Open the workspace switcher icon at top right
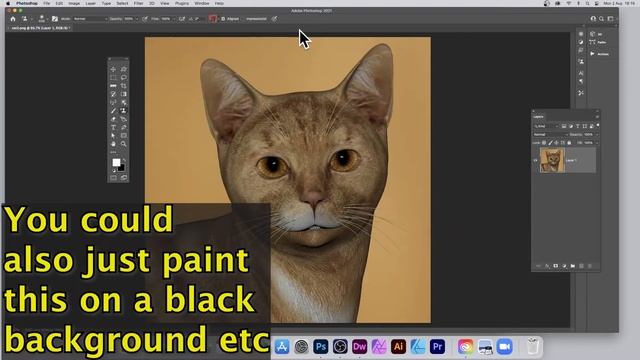Screen dimensions: 640x360 coord(611,19)
